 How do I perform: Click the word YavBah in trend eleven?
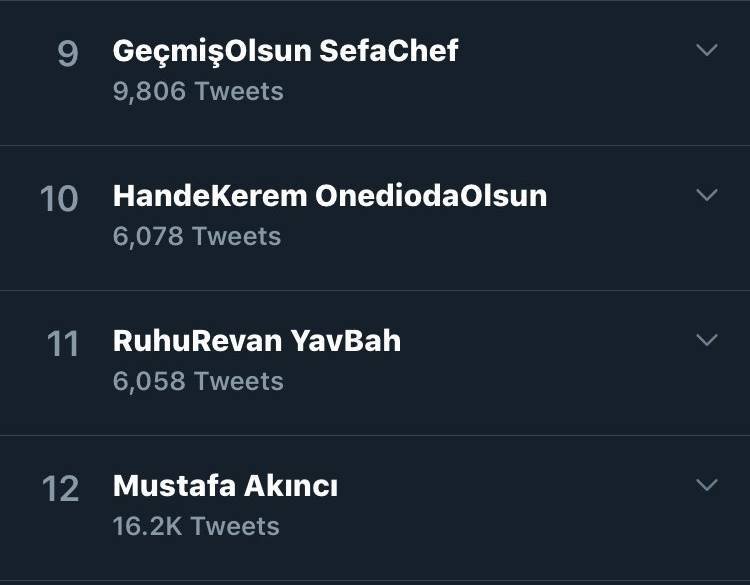pyautogui.click(x=346, y=341)
